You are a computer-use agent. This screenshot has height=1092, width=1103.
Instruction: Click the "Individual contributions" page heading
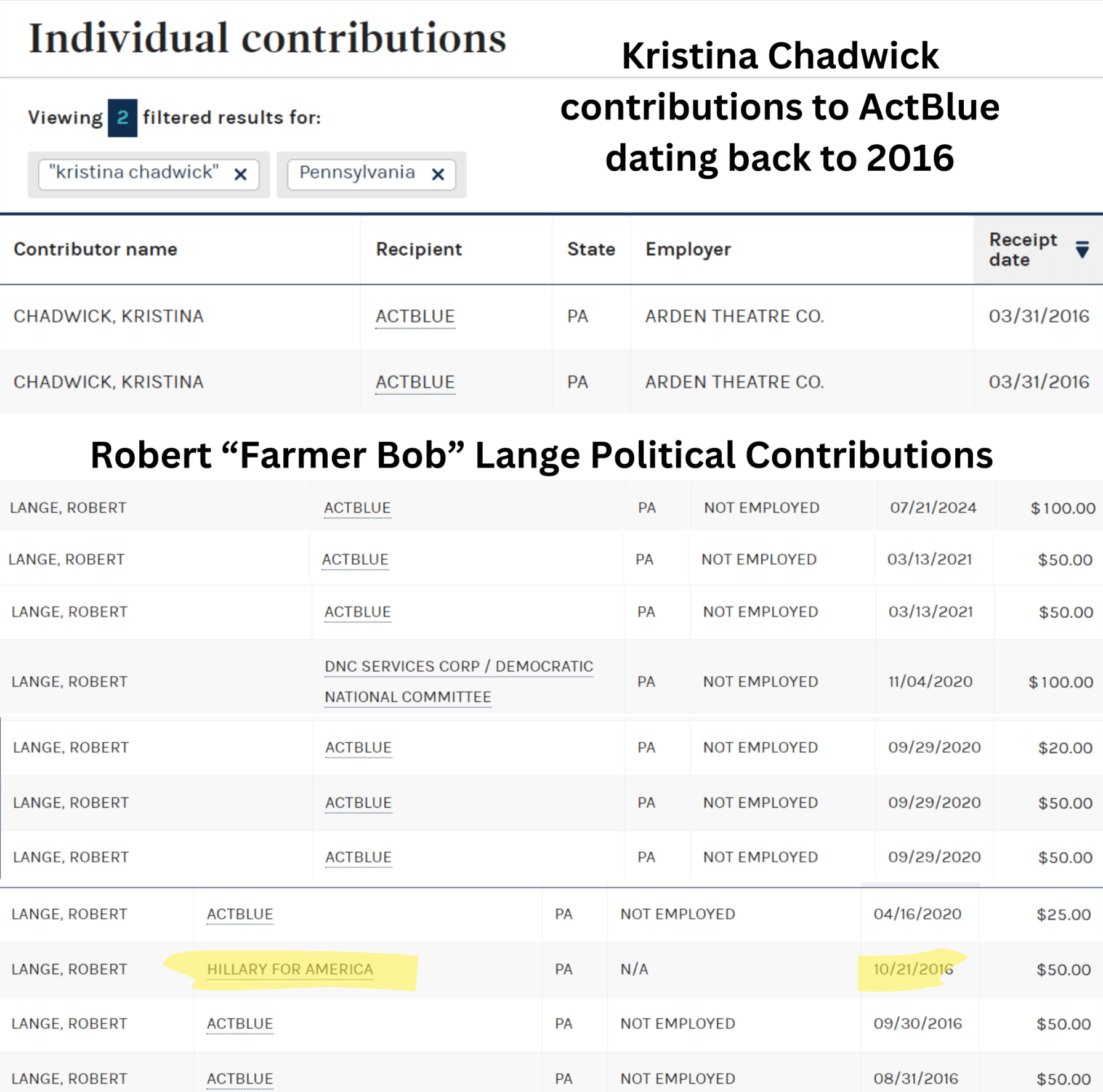coord(268,38)
